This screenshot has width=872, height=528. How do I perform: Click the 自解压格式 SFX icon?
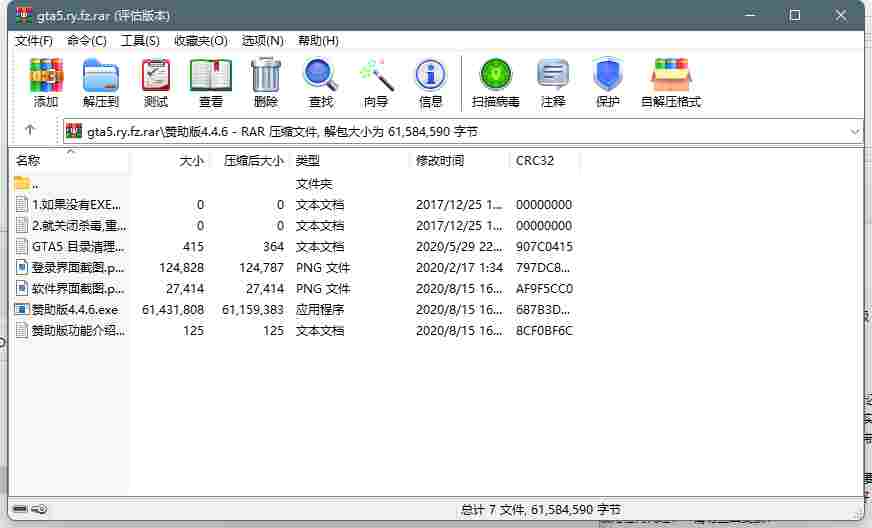click(671, 76)
